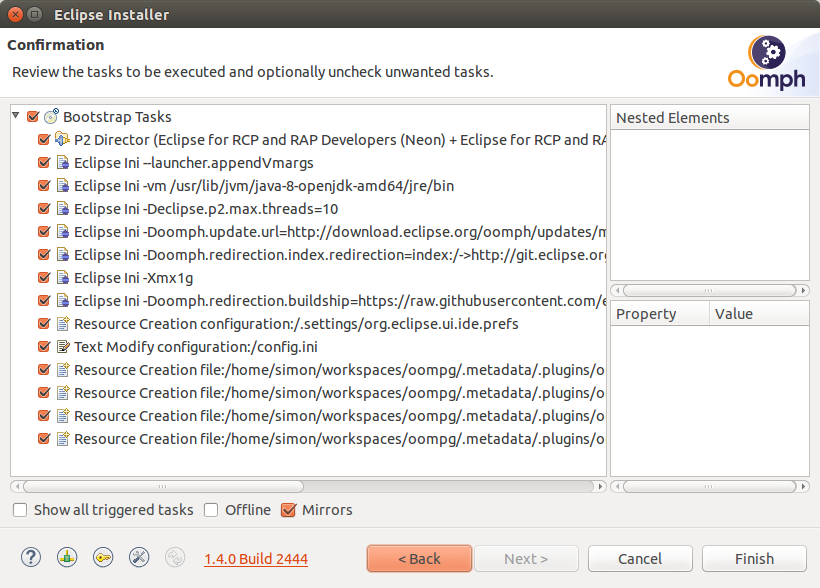Uncheck Resource Creation configuration prefs checkbox
Viewport: 820px width, 588px height.
click(x=44, y=324)
